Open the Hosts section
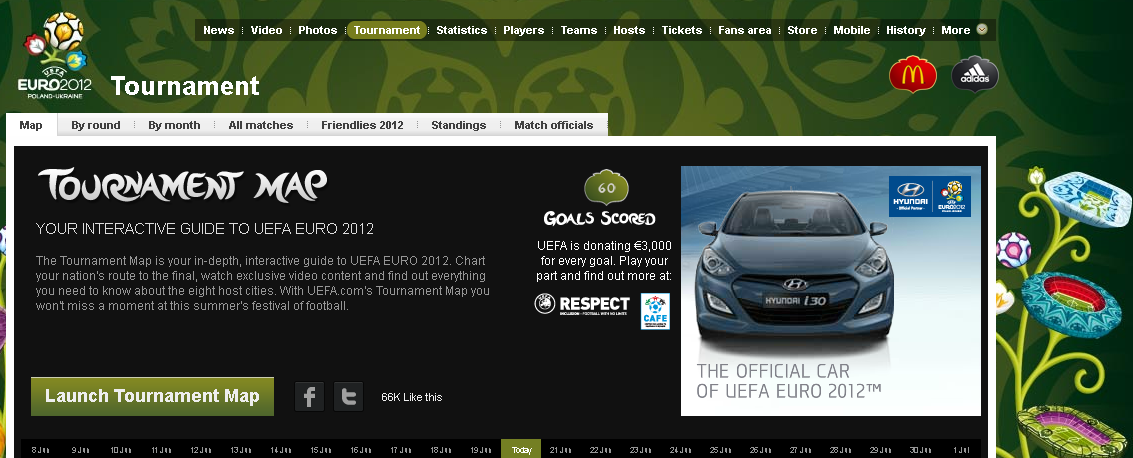The image size is (1133, 458). (629, 30)
